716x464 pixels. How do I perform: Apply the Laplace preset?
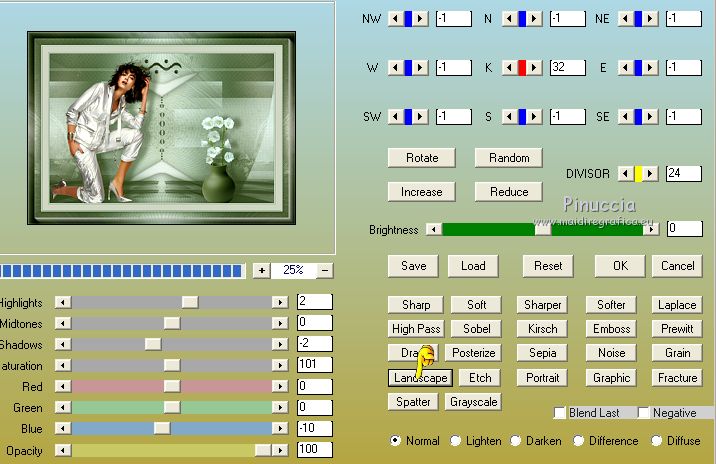[x=677, y=305]
